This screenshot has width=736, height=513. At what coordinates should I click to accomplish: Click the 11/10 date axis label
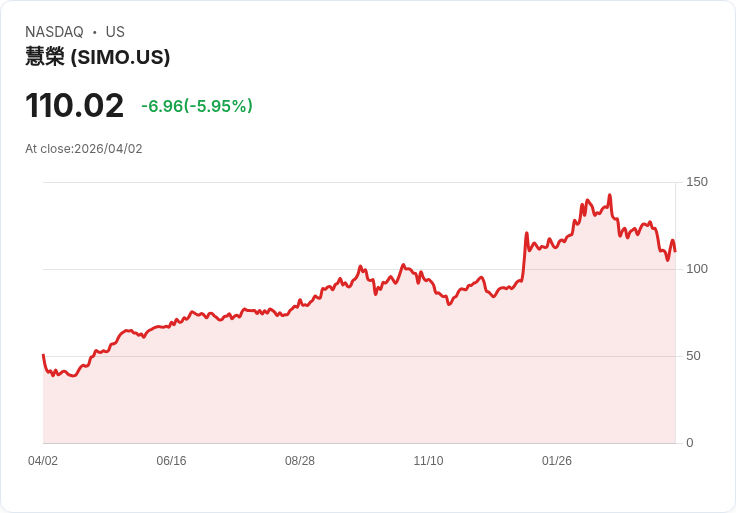[428, 461]
